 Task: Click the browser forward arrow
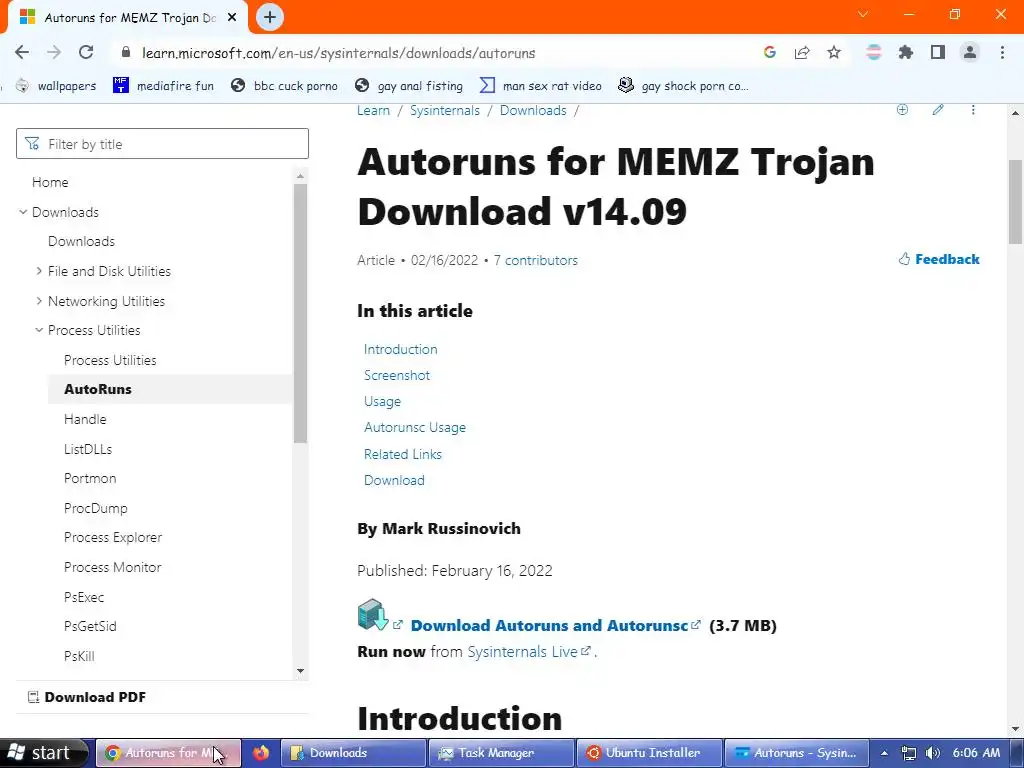pos(54,53)
